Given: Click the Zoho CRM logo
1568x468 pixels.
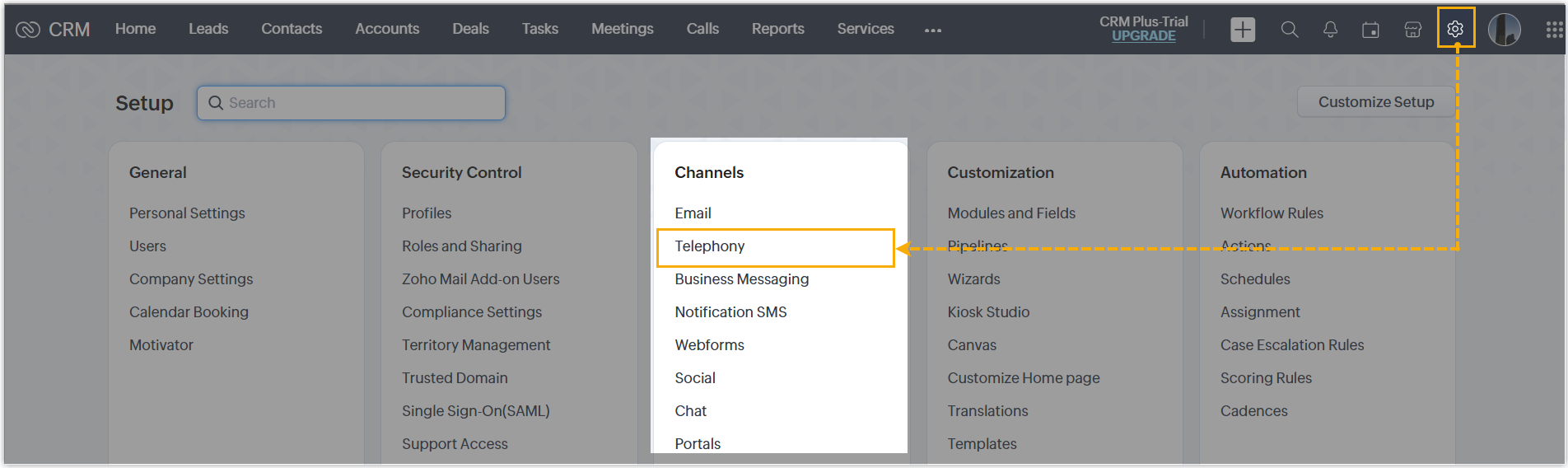Looking at the screenshot, I should [53, 30].
